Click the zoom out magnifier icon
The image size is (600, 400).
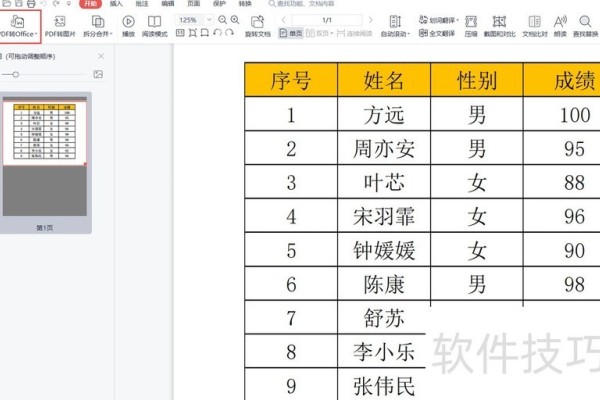coord(222,20)
